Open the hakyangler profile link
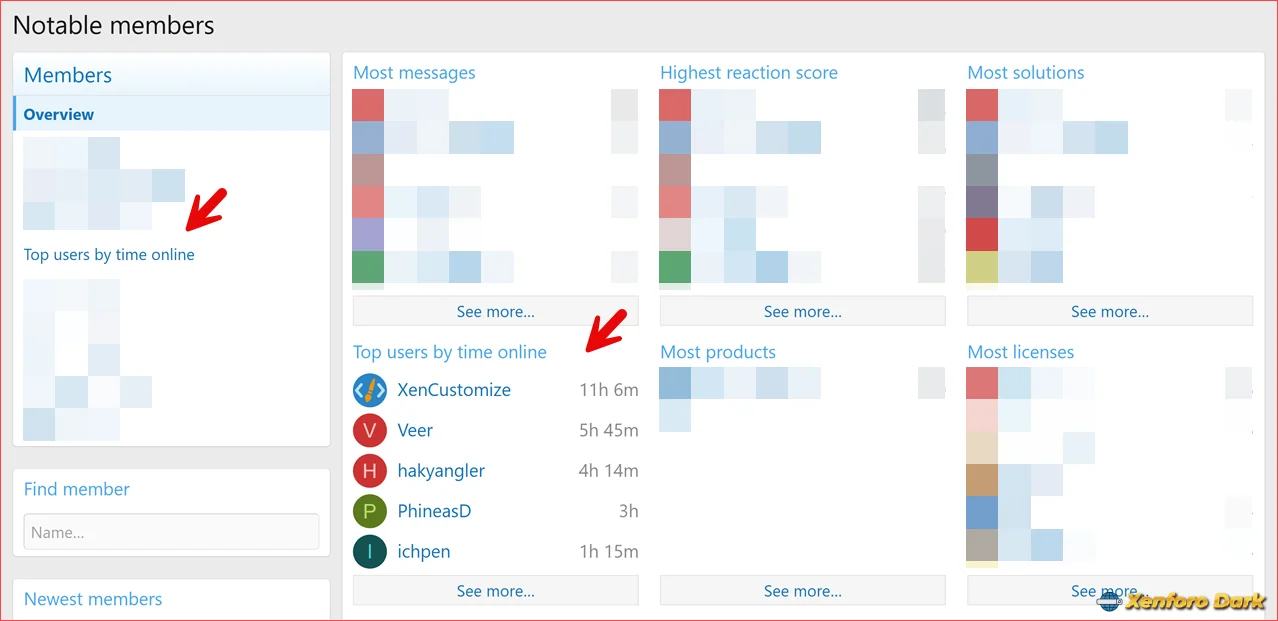 click(x=441, y=471)
